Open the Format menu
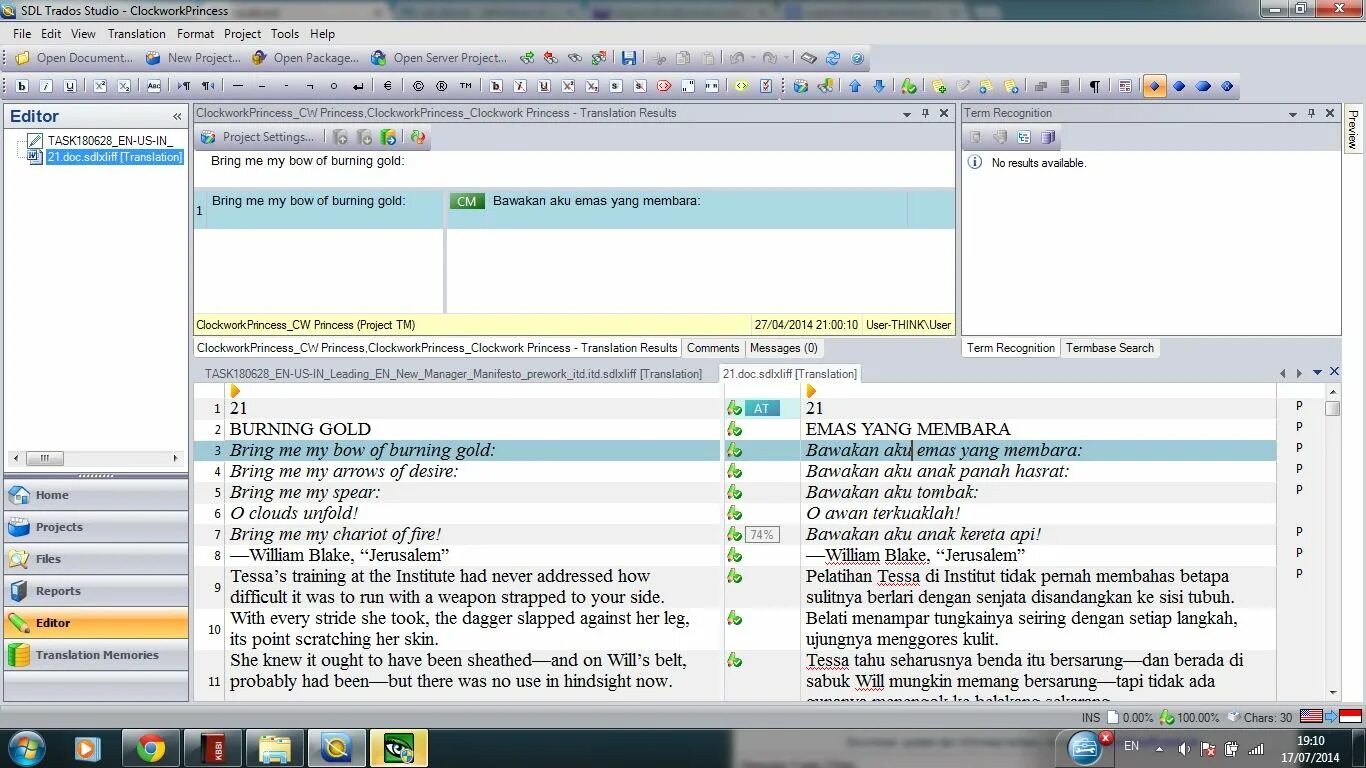Screen dimensions: 1366x768 tap(195, 33)
